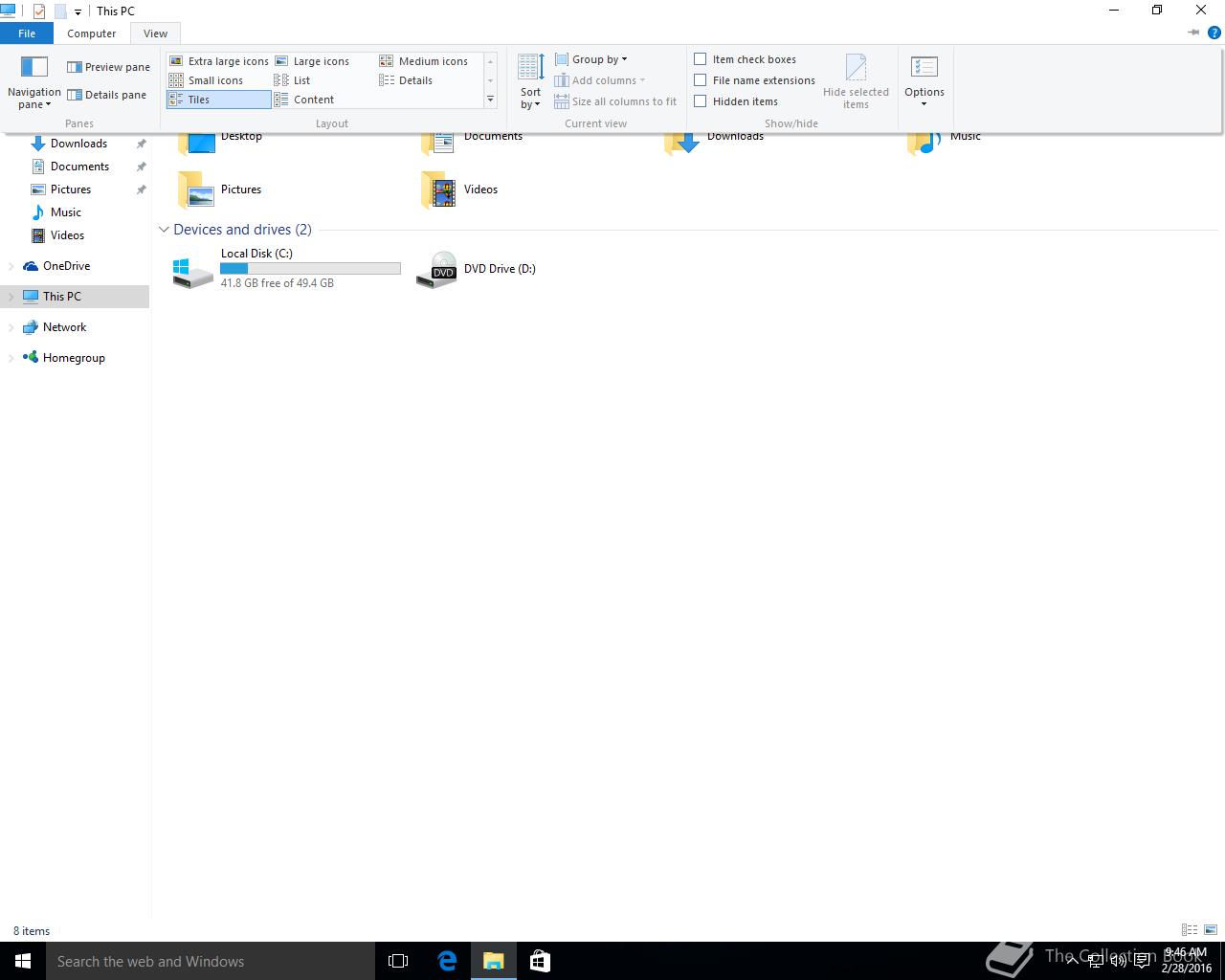
Task: Switch to large thumbnails view in status bar
Action: pos(1211,930)
